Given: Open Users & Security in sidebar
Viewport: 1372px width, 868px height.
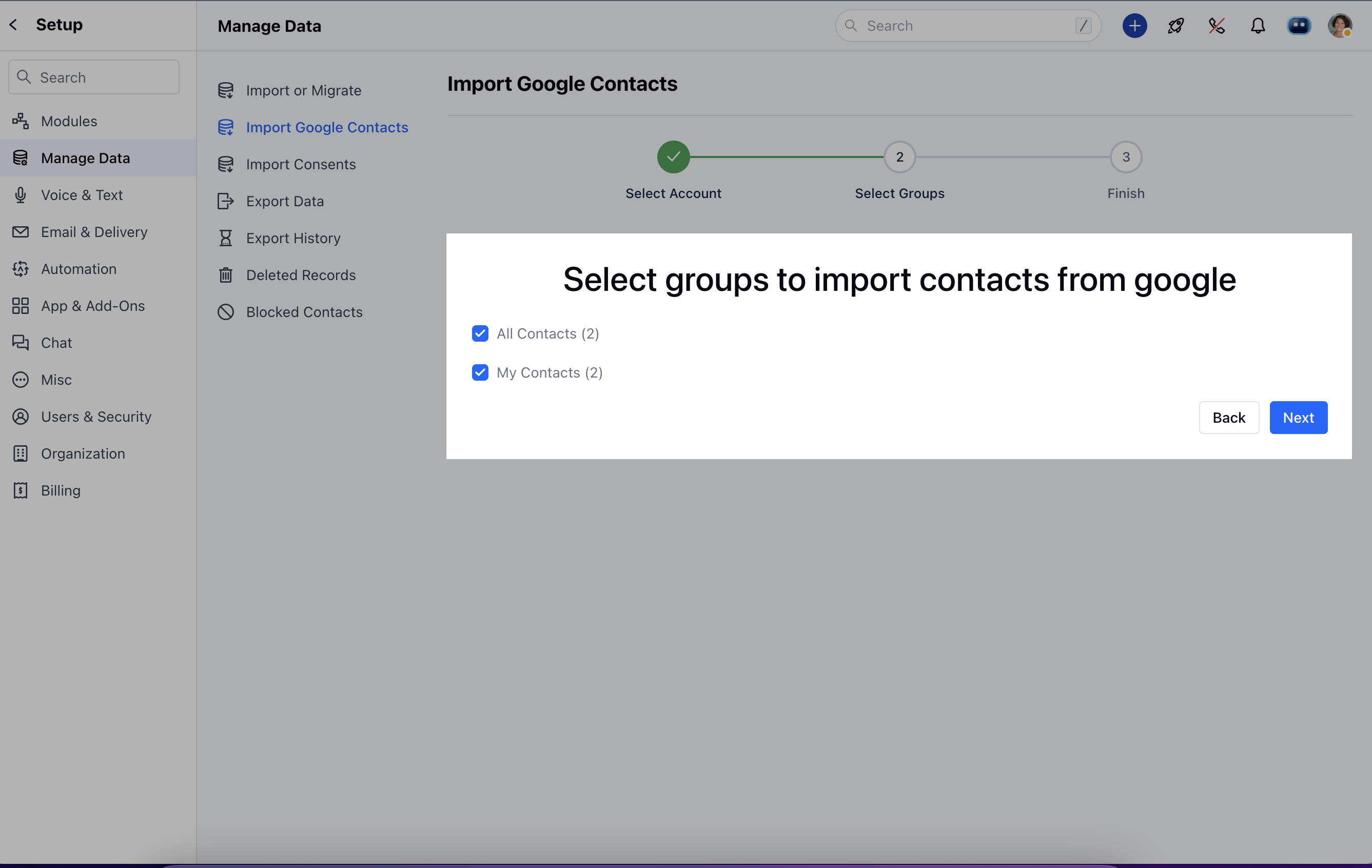Looking at the screenshot, I should [96, 417].
